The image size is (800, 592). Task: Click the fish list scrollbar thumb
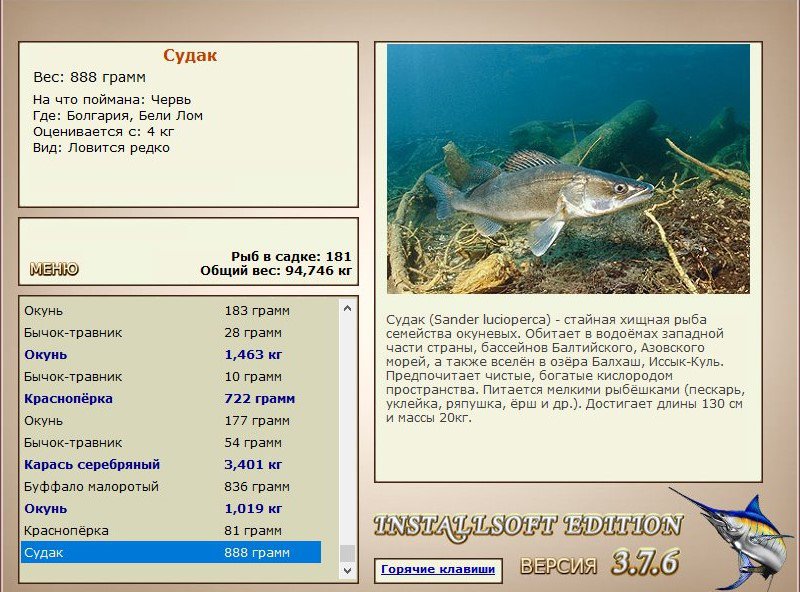point(347,553)
